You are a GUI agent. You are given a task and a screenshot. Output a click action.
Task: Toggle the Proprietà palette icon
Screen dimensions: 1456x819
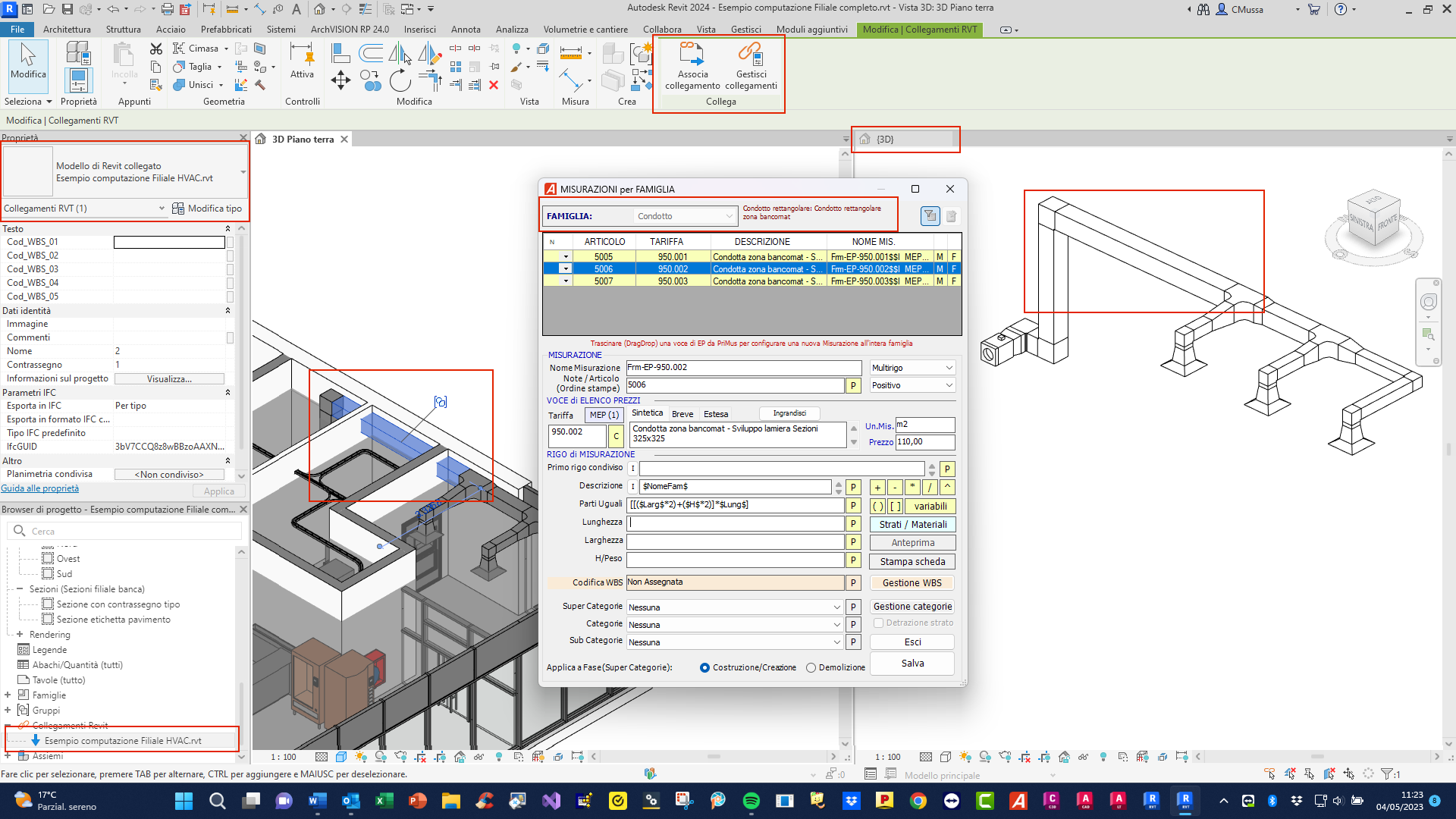[x=78, y=80]
